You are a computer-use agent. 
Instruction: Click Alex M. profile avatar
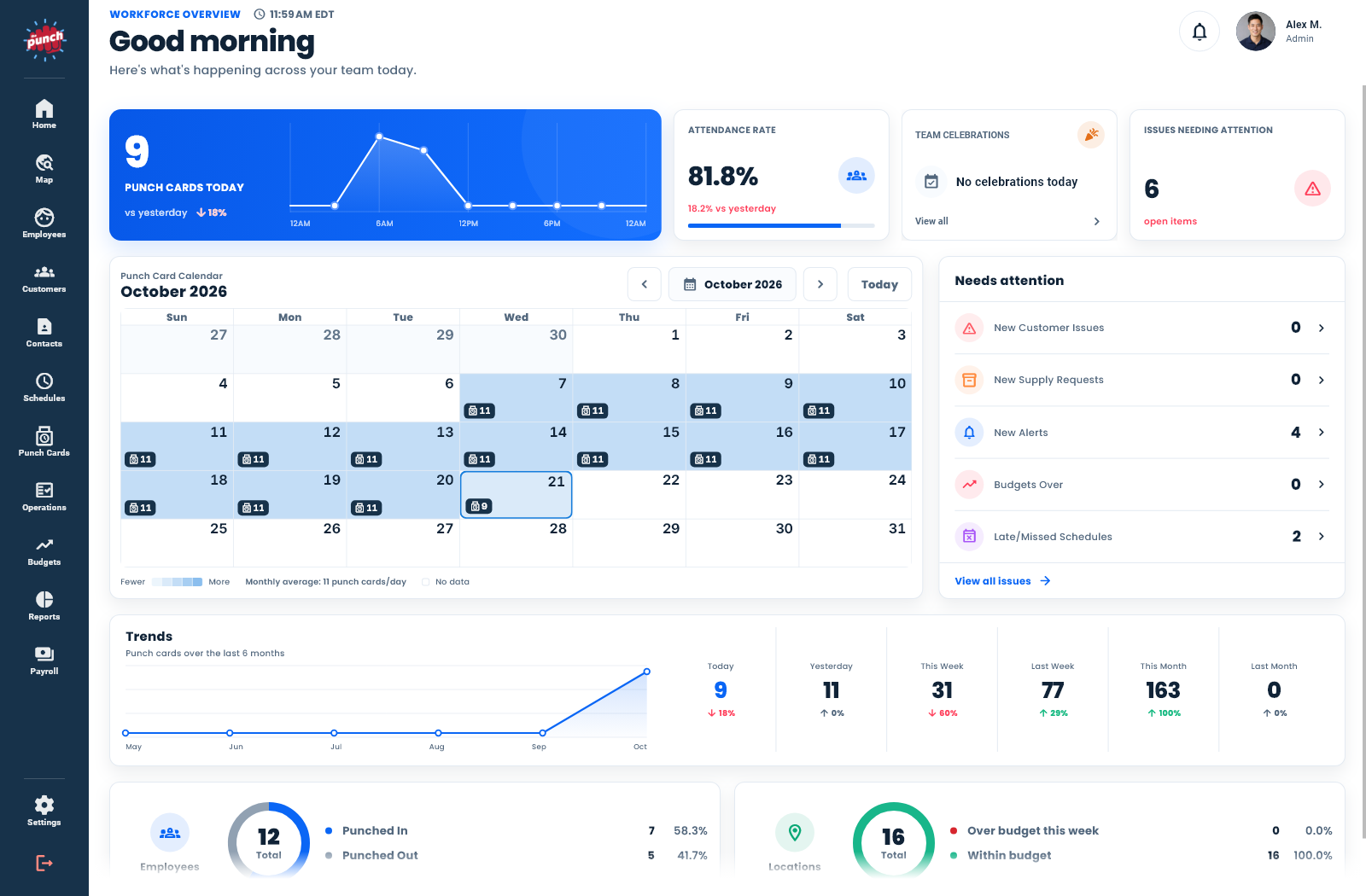point(1255,32)
